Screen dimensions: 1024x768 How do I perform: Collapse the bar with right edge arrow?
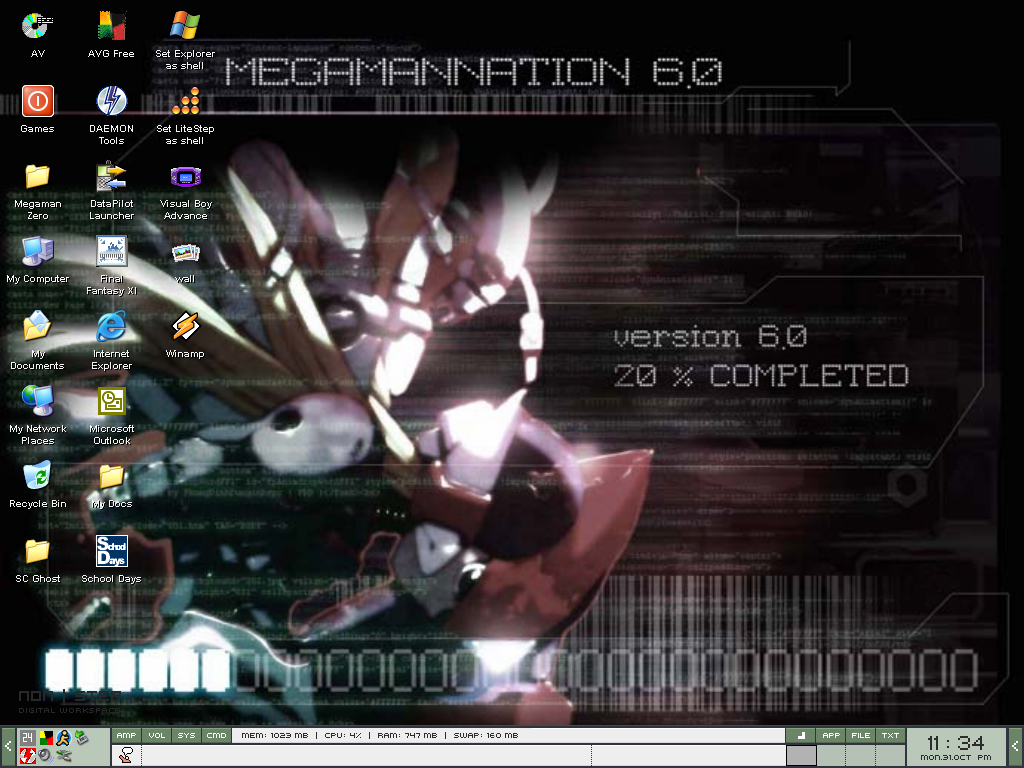pos(1015,746)
